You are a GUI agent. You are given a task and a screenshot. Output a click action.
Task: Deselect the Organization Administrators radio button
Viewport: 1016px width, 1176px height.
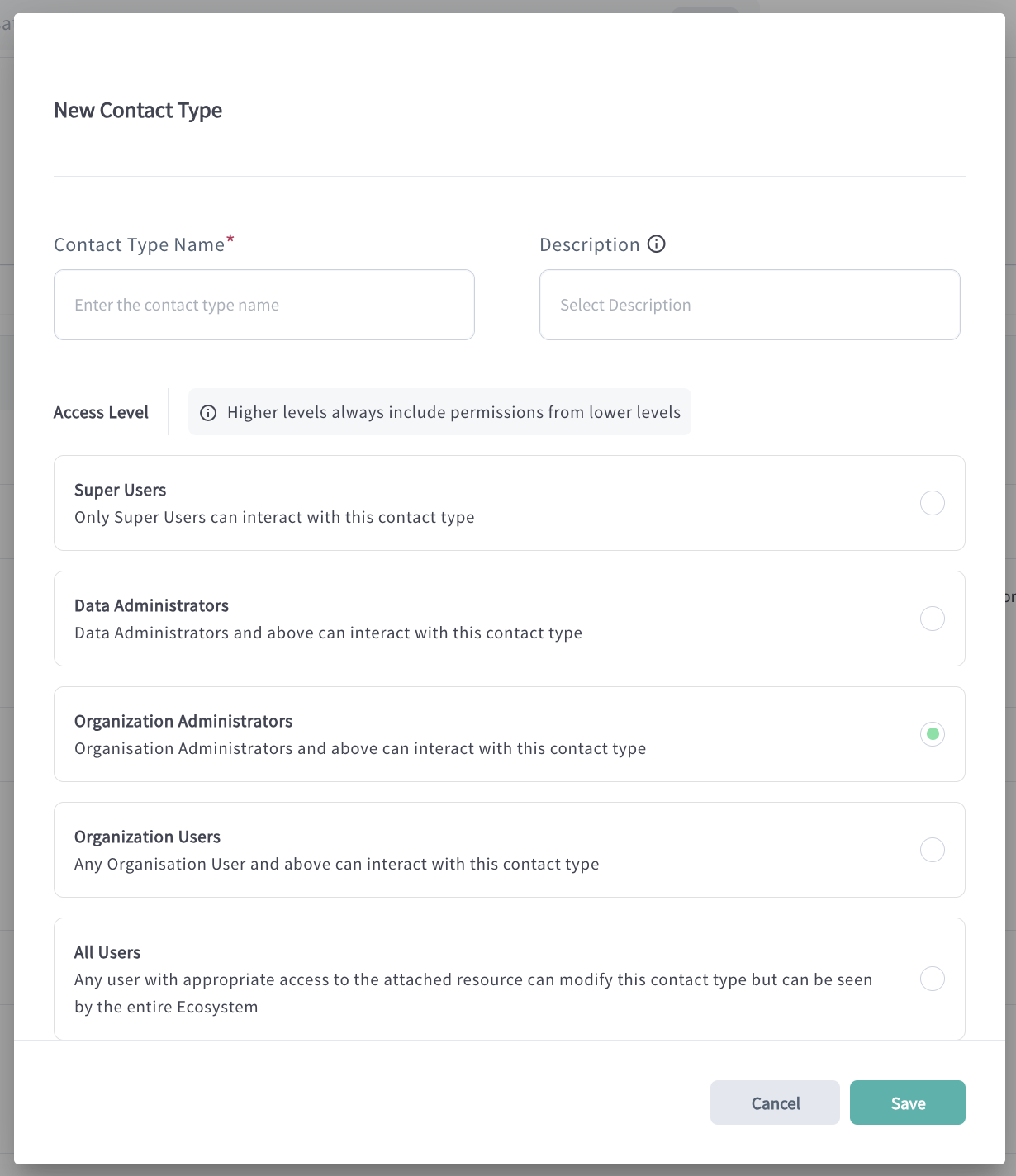coord(933,733)
